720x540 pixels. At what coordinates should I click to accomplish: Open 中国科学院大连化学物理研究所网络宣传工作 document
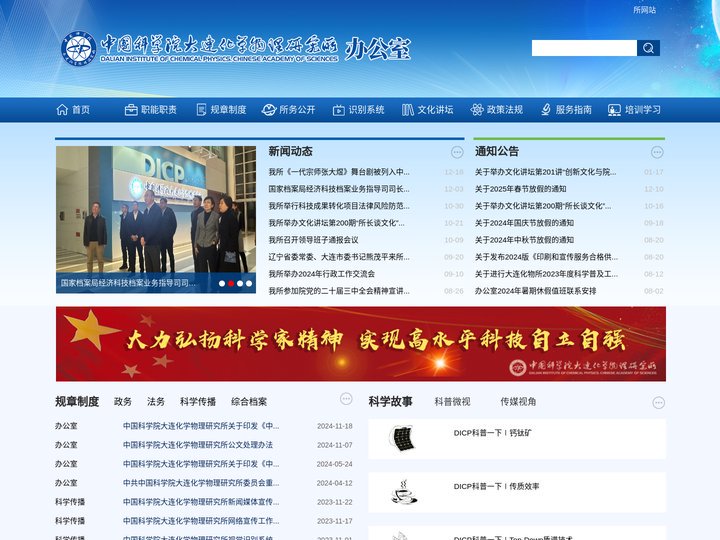coord(201,521)
